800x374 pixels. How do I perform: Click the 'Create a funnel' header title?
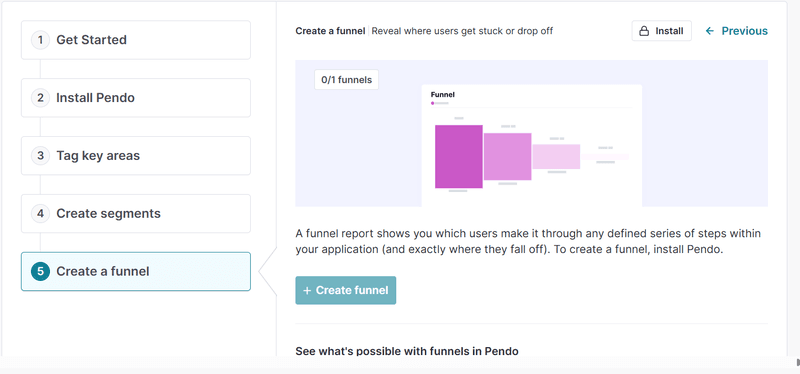pyautogui.click(x=330, y=31)
